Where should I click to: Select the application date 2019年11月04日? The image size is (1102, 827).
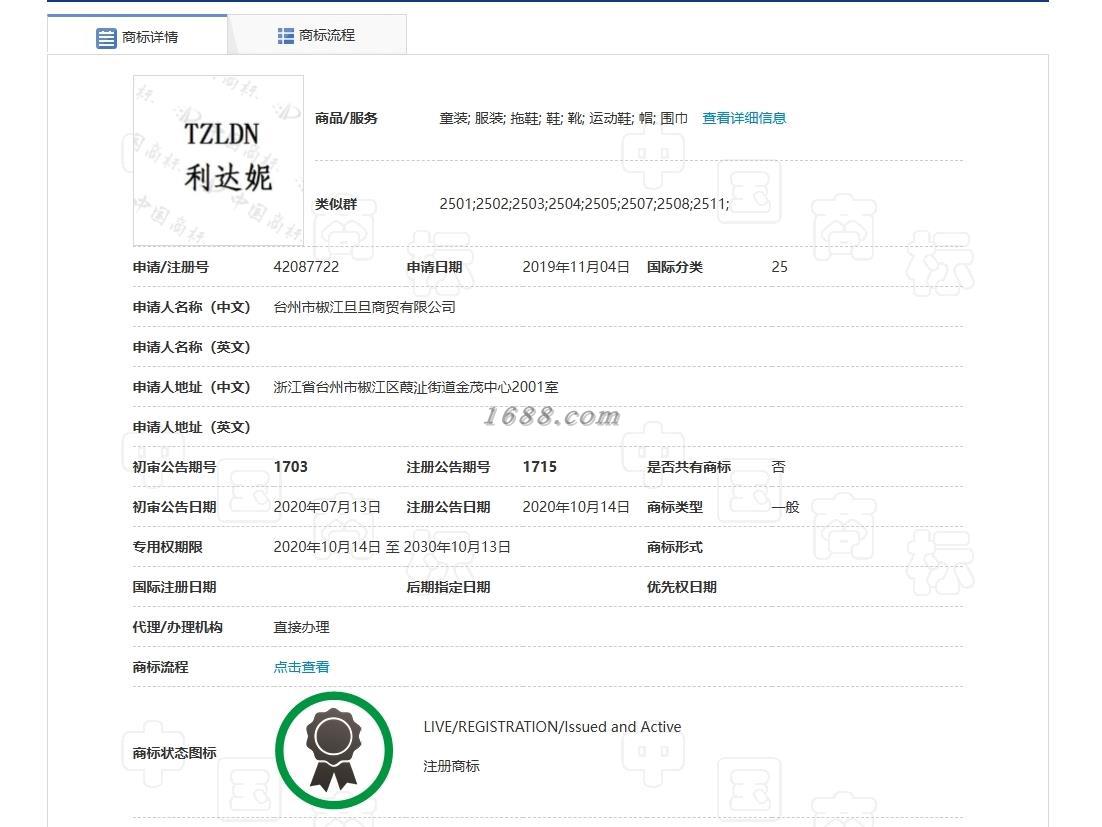[x=576, y=267]
